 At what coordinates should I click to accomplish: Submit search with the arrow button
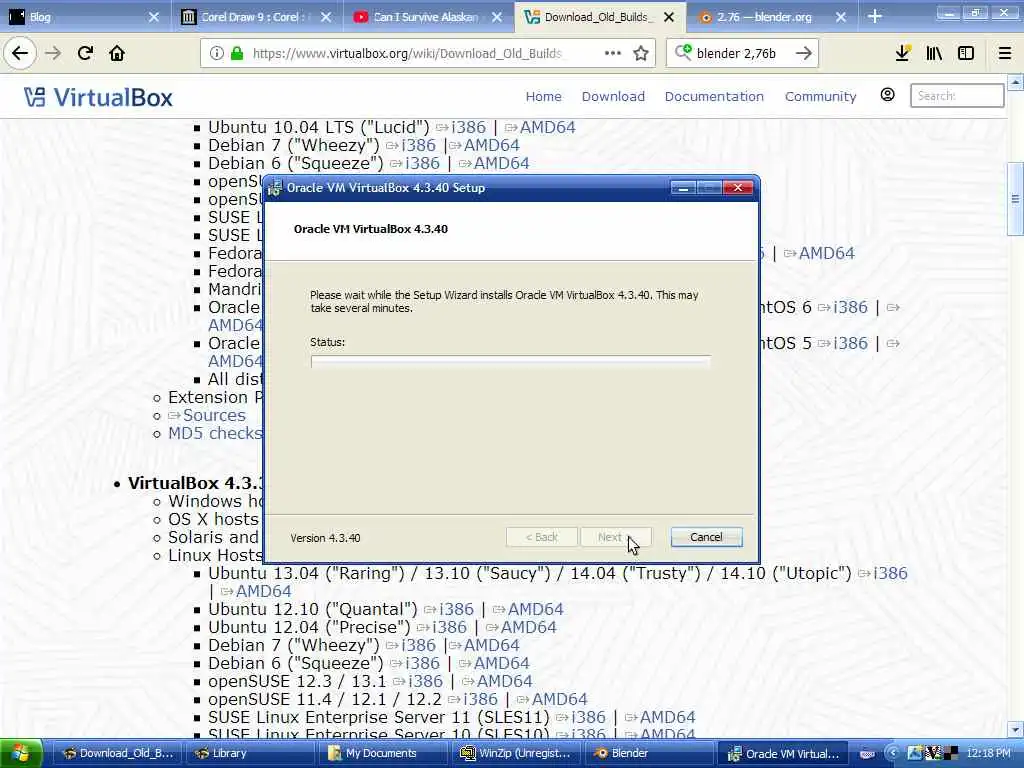(x=804, y=54)
